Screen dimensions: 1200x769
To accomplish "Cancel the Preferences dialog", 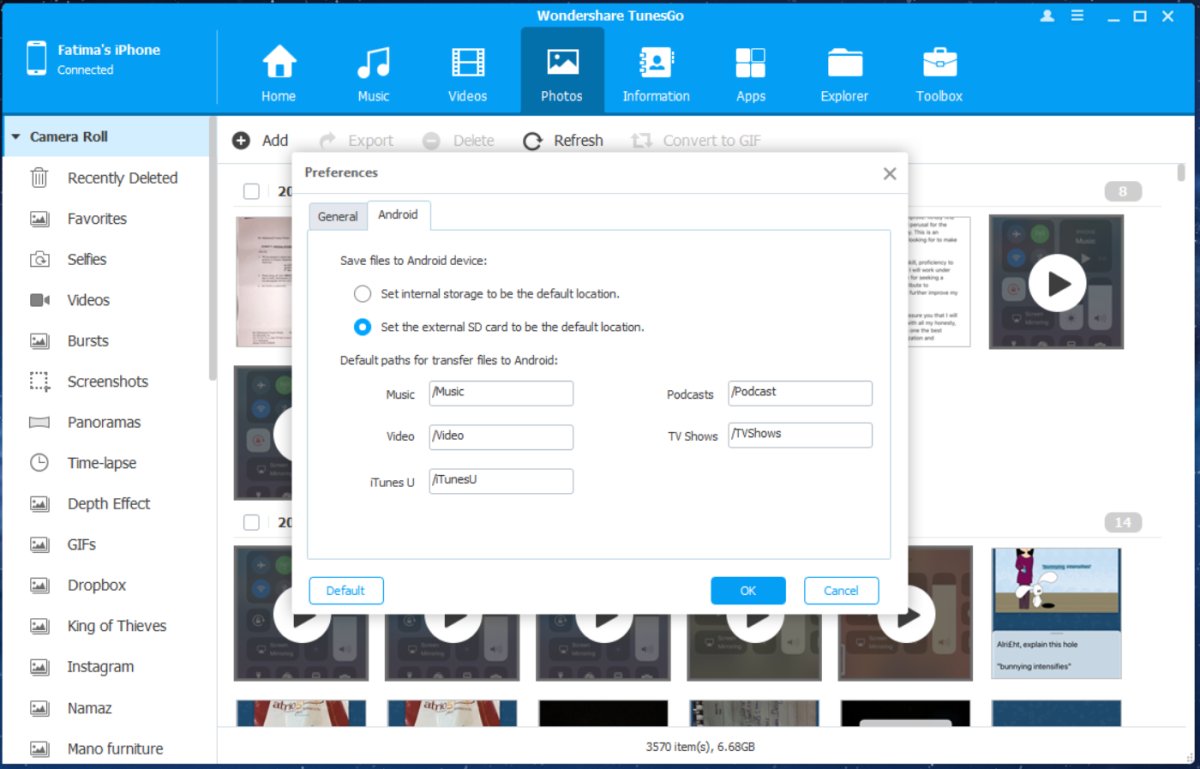I will tap(841, 591).
